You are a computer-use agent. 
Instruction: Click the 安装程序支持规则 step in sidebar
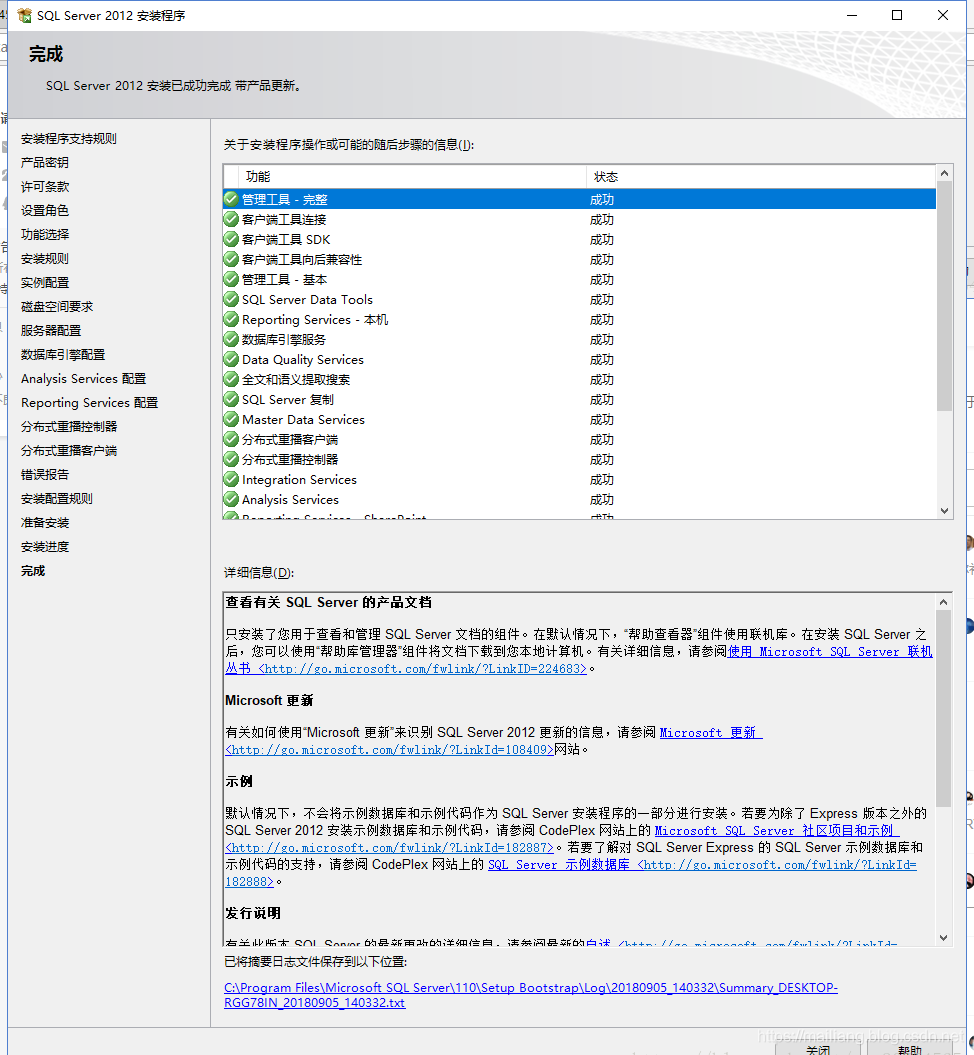pyautogui.click(x=69, y=139)
